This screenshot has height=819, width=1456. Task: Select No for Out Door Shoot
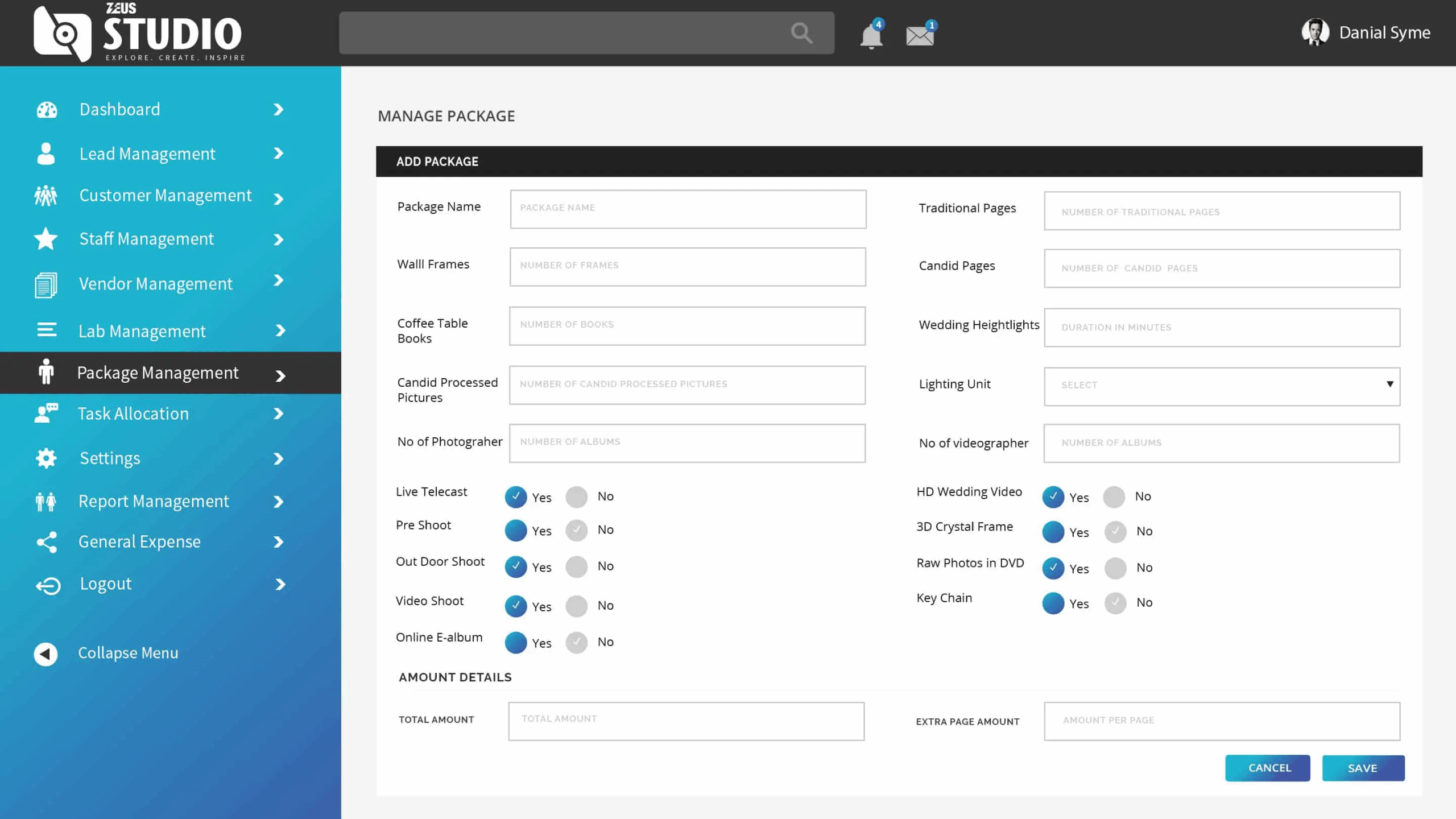(576, 566)
